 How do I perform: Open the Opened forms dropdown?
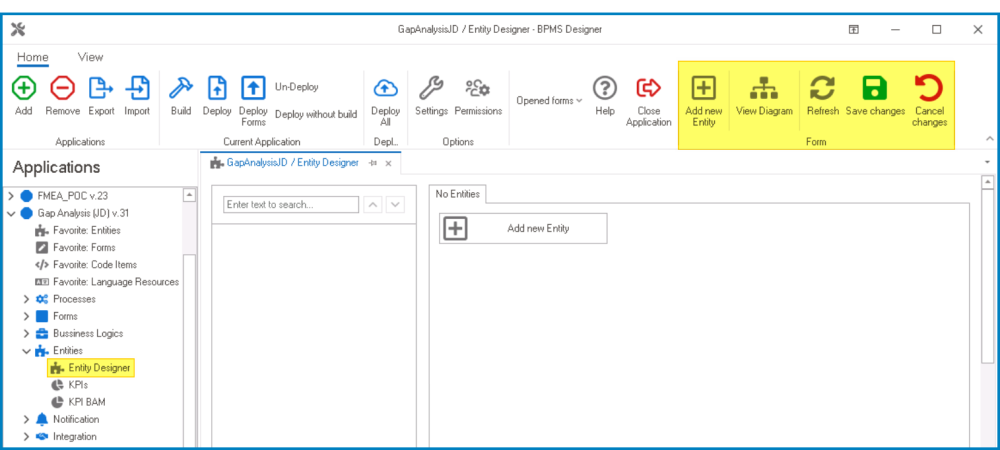549,101
